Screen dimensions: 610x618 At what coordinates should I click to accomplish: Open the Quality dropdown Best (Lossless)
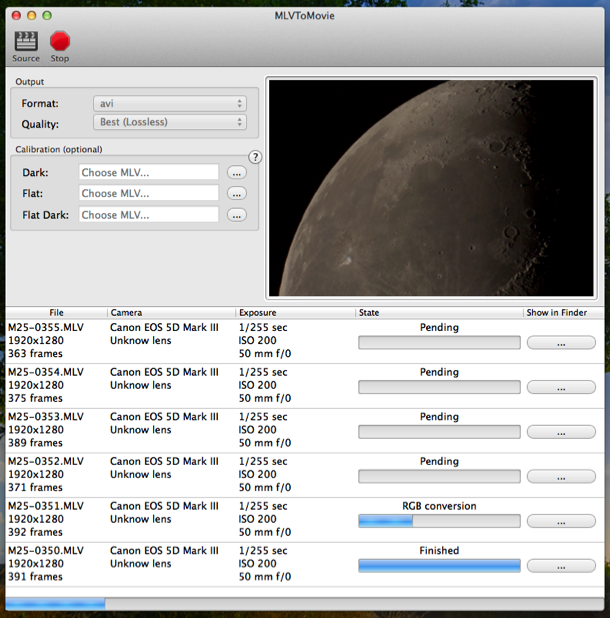coord(169,122)
